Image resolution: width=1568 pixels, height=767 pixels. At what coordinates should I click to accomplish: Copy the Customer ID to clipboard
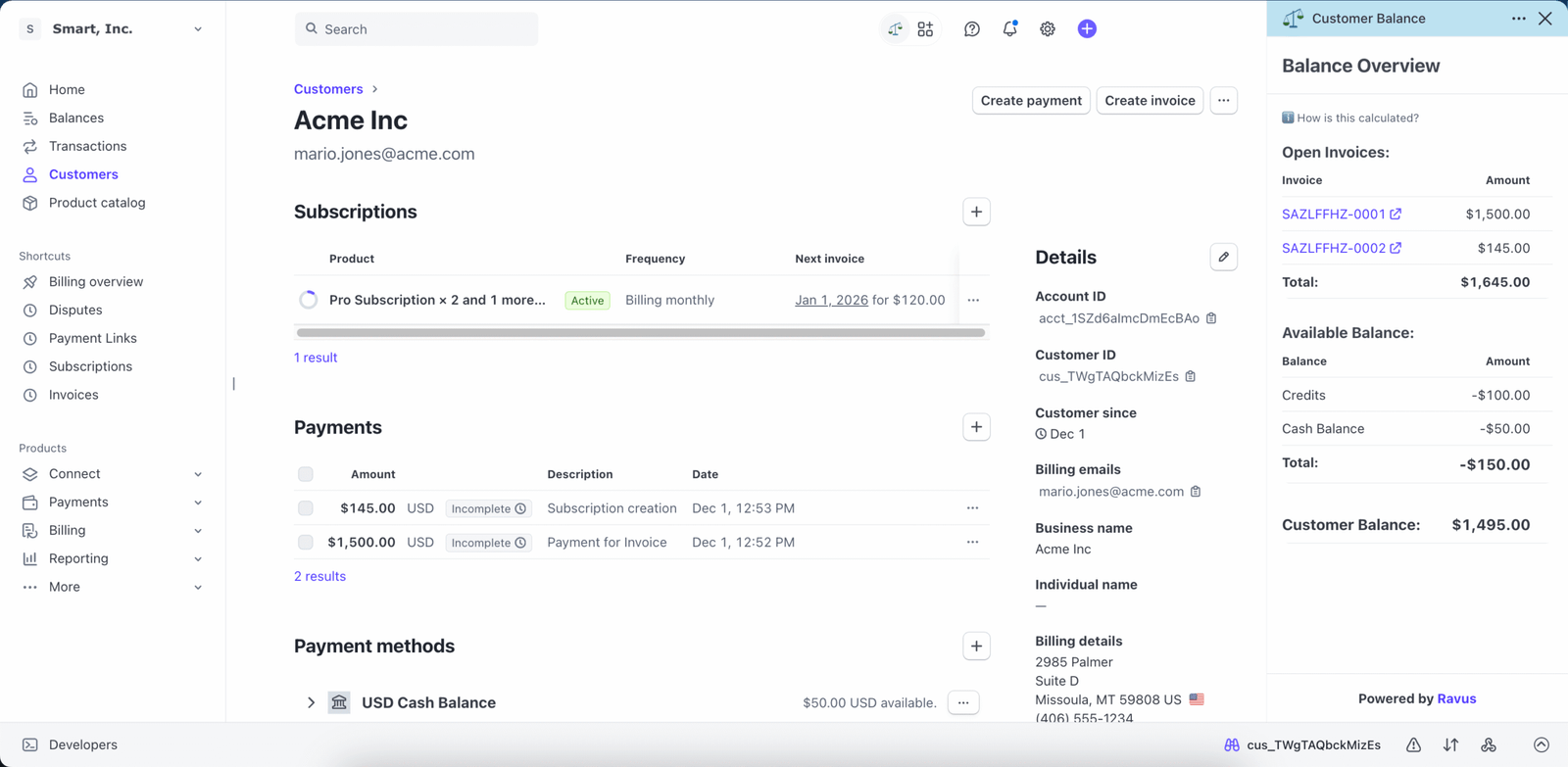point(1191,376)
